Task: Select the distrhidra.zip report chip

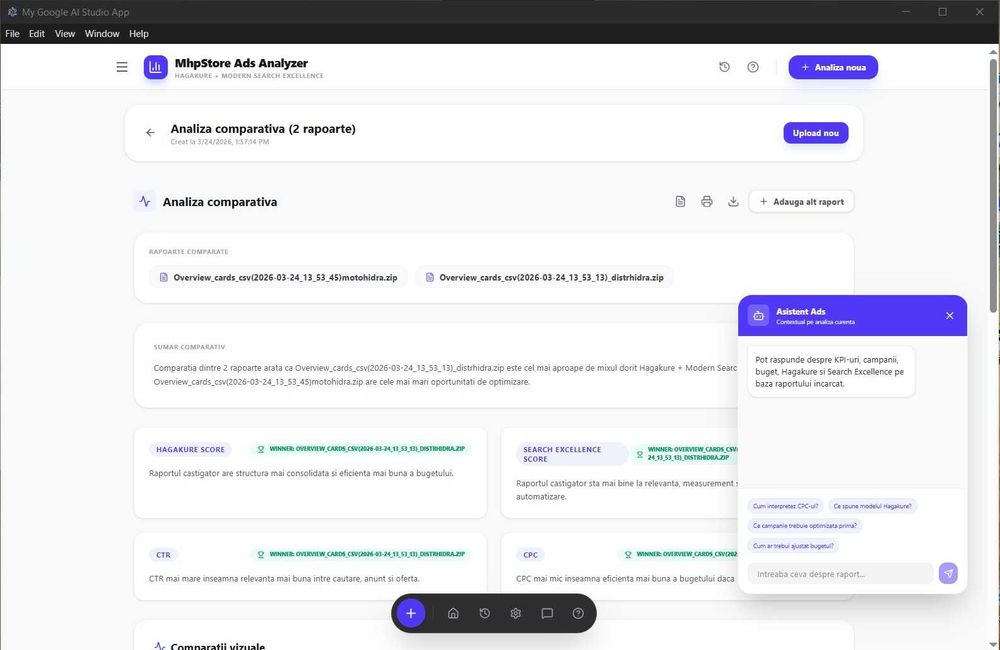Action: (544, 277)
